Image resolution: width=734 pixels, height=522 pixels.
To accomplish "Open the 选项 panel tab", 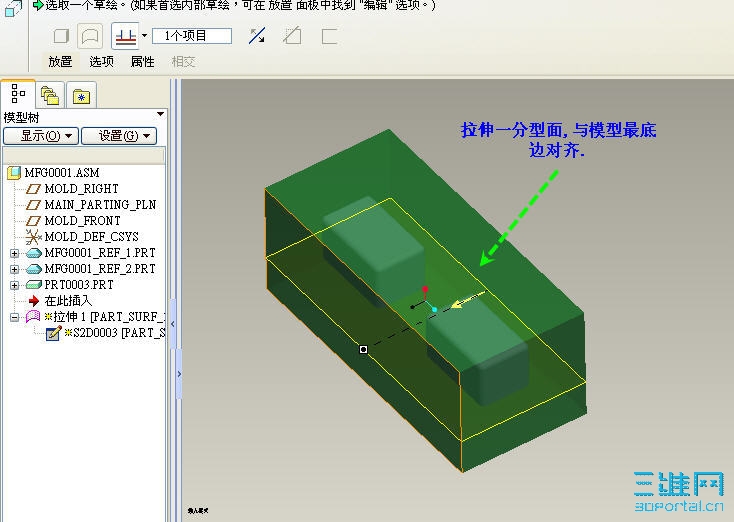I will [102, 61].
